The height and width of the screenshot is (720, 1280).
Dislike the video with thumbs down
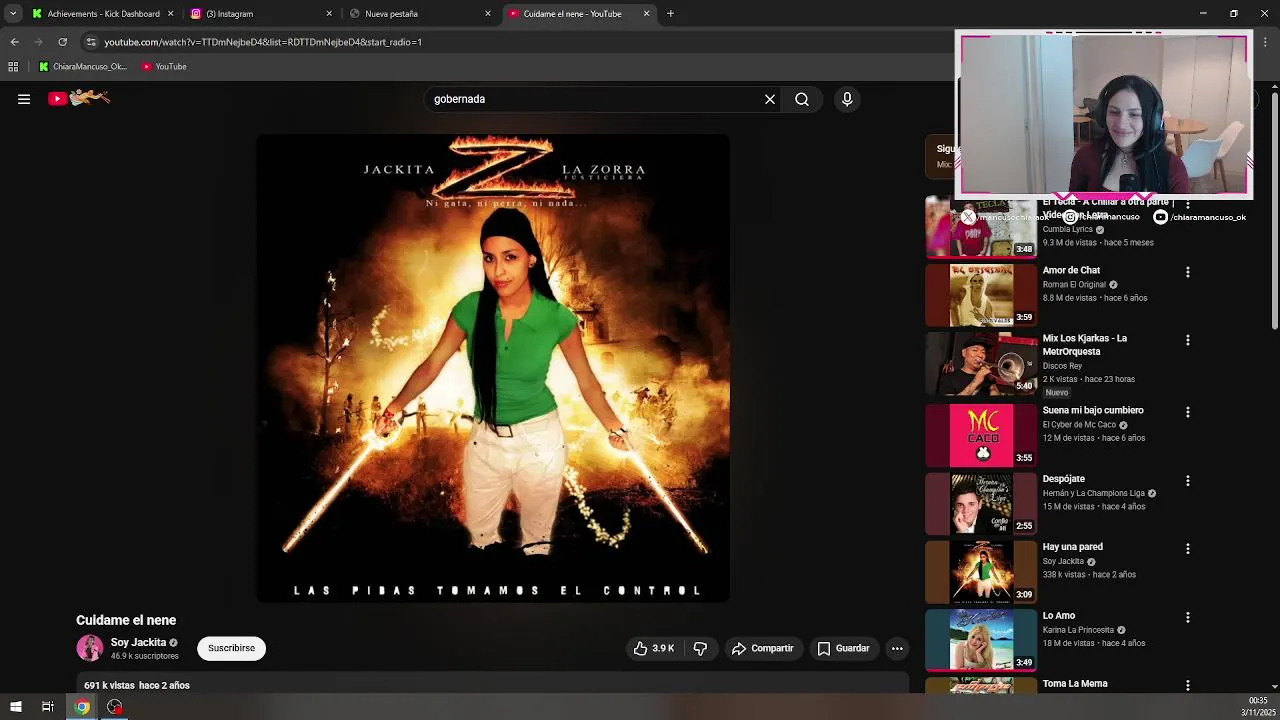click(700, 648)
